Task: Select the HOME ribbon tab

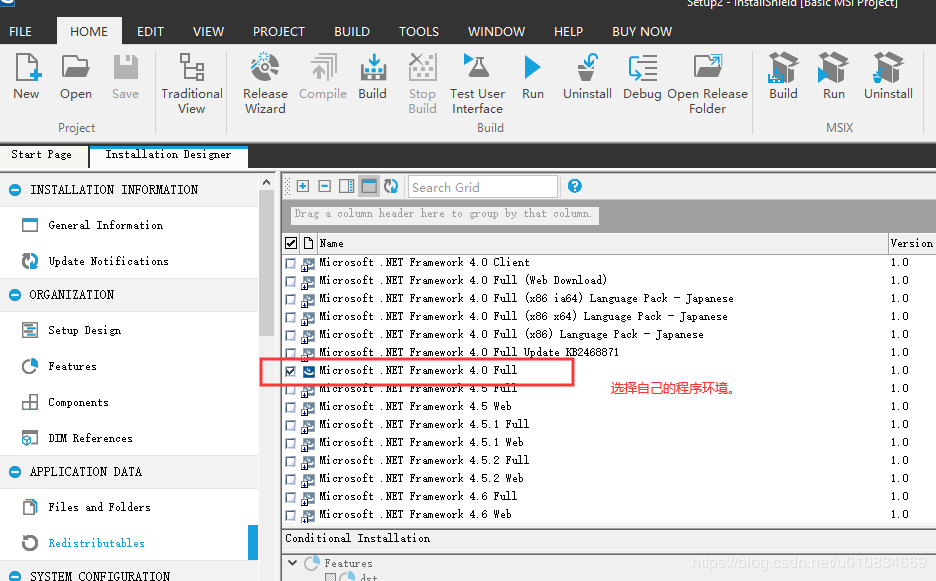Action: [x=89, y=32]
